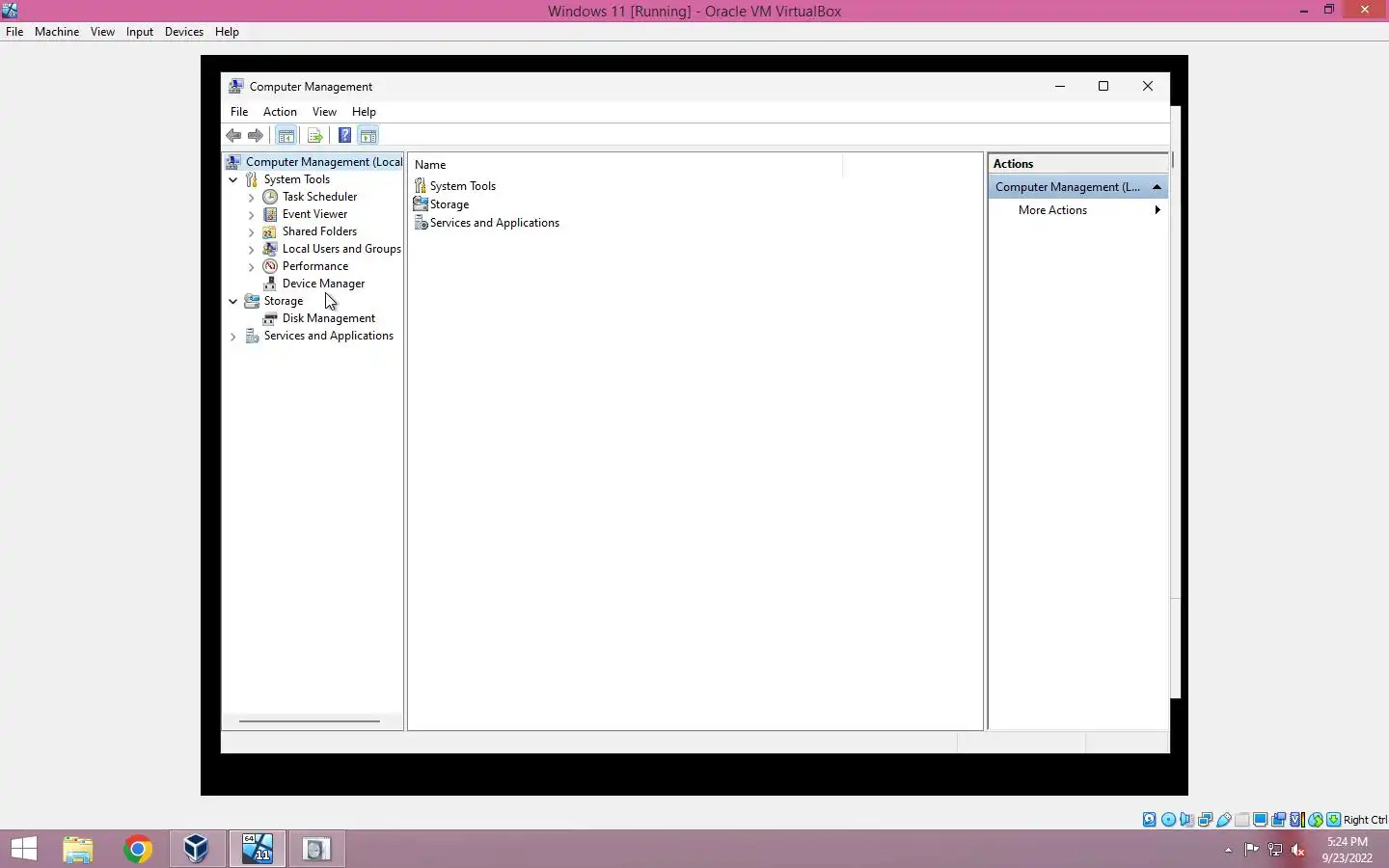Screen dimensions: 1389x868
Task: Click the Forward arrow toolbar icon
Action: click(x=256, y=136)
